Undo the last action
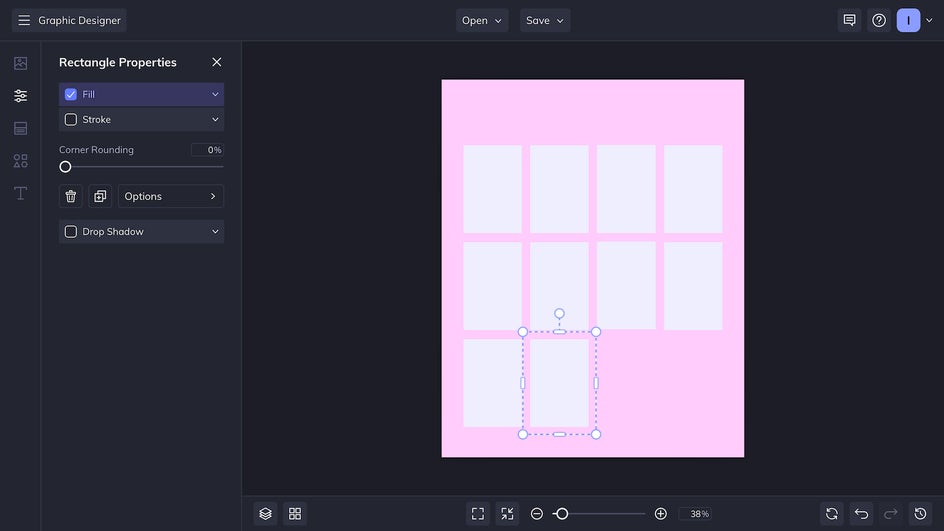This screenshot has height=531, width=944. (x=862, y=514)
